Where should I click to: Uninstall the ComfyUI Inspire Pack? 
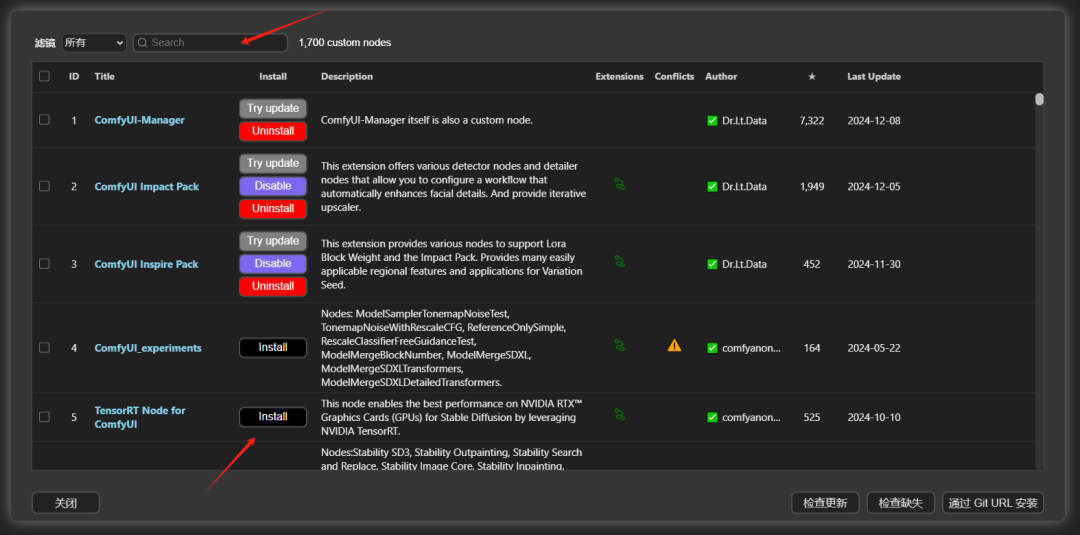[273, 286]
